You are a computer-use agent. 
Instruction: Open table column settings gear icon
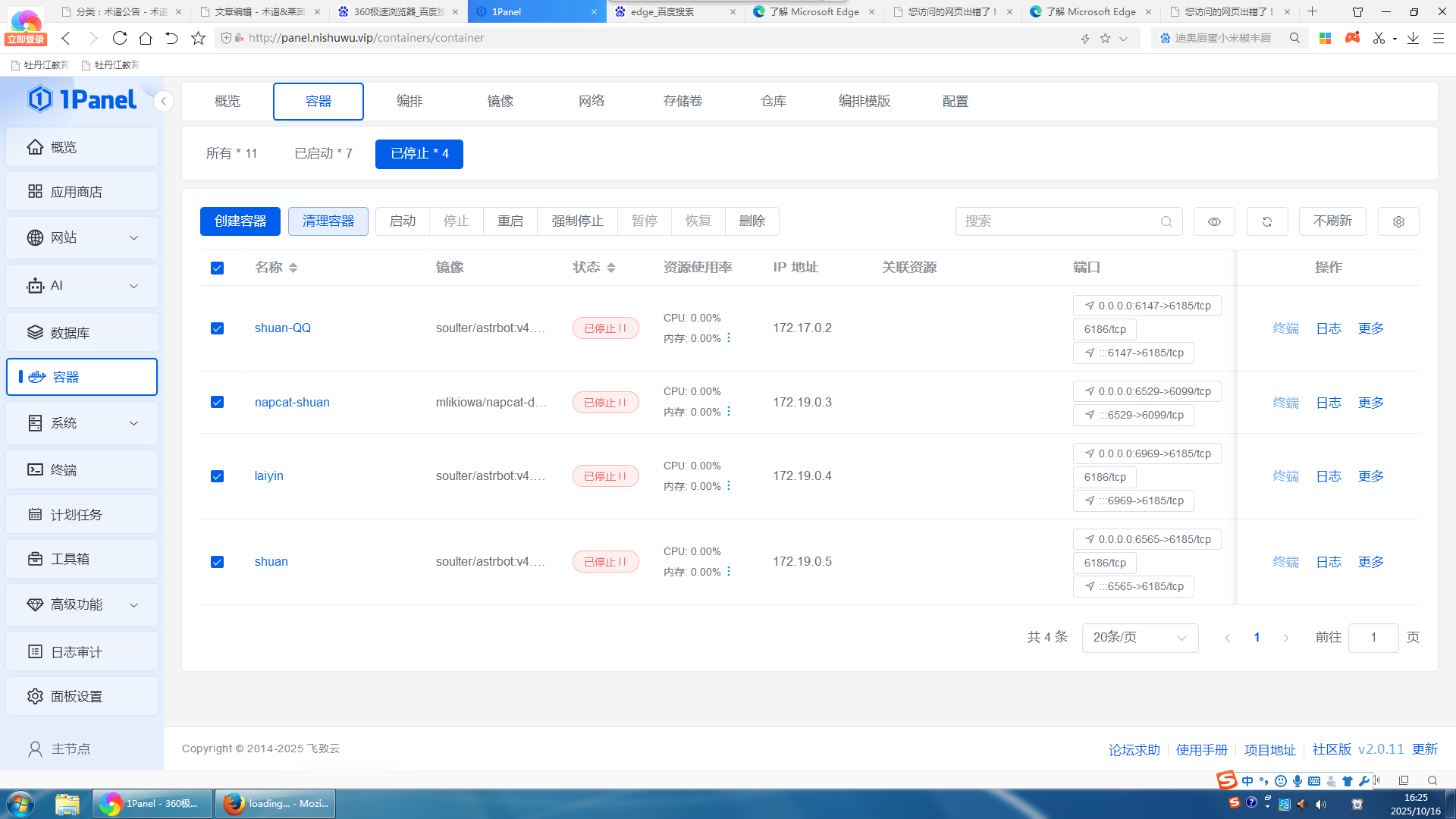coord(1398,221)
